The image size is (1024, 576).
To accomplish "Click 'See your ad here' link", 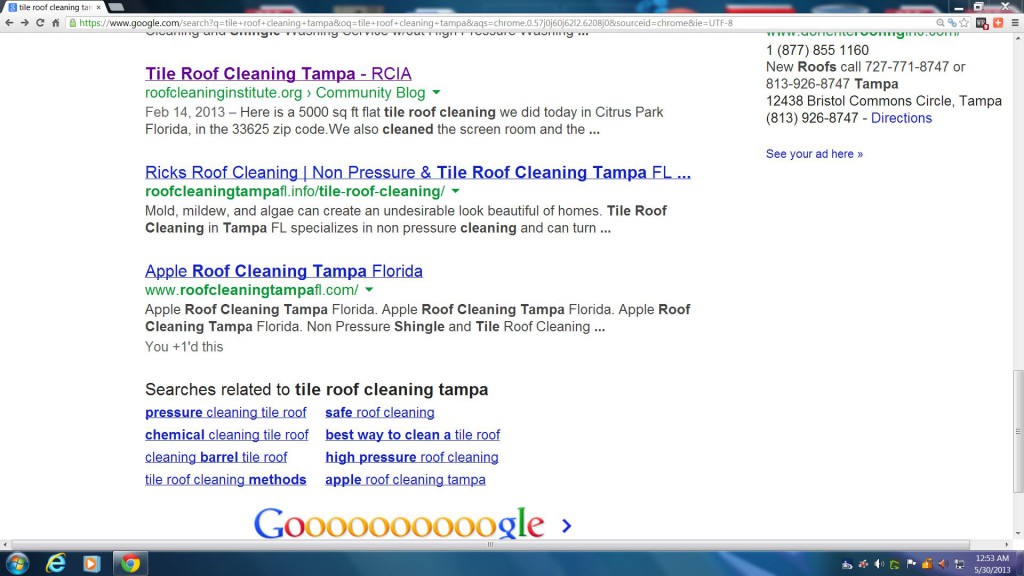I will coord(814,154).
